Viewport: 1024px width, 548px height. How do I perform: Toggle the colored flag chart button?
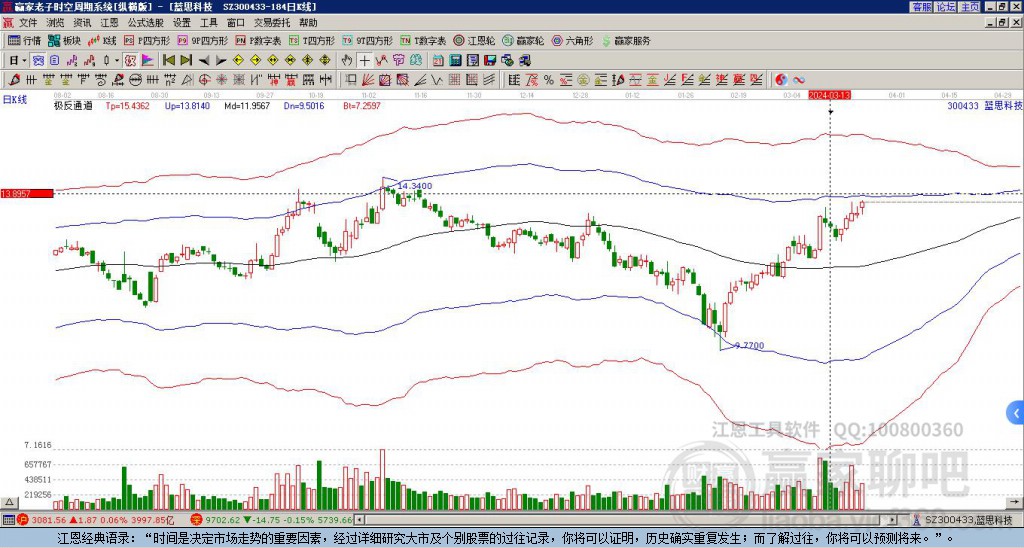click(x=148, y=61)
